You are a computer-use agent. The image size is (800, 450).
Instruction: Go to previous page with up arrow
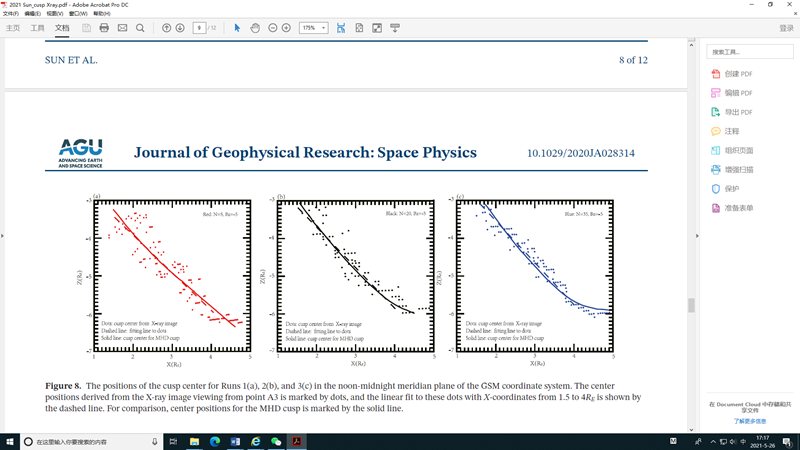click(167, 28)
